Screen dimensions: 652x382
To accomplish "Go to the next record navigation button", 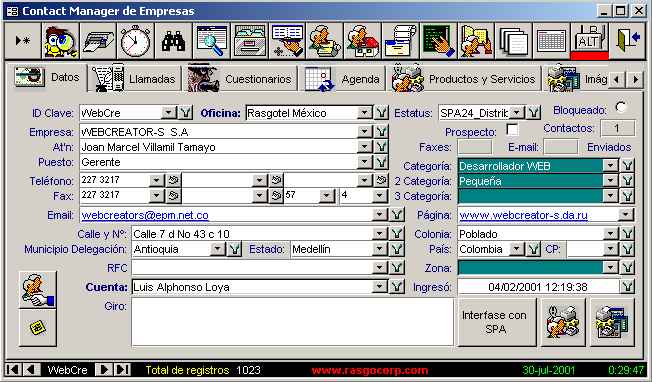I will click(x=104, y=370).
